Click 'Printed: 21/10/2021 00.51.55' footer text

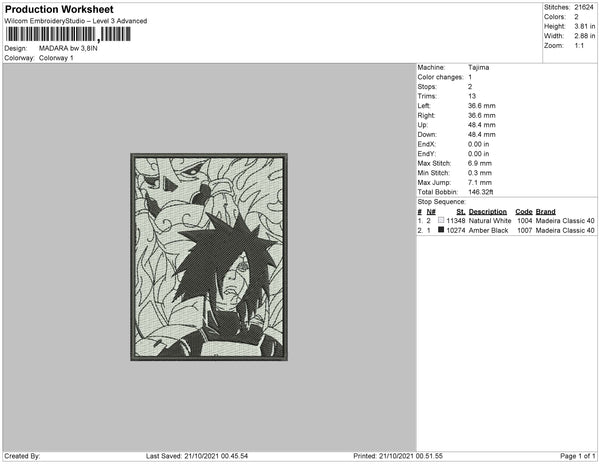click(x=398, y=456)
